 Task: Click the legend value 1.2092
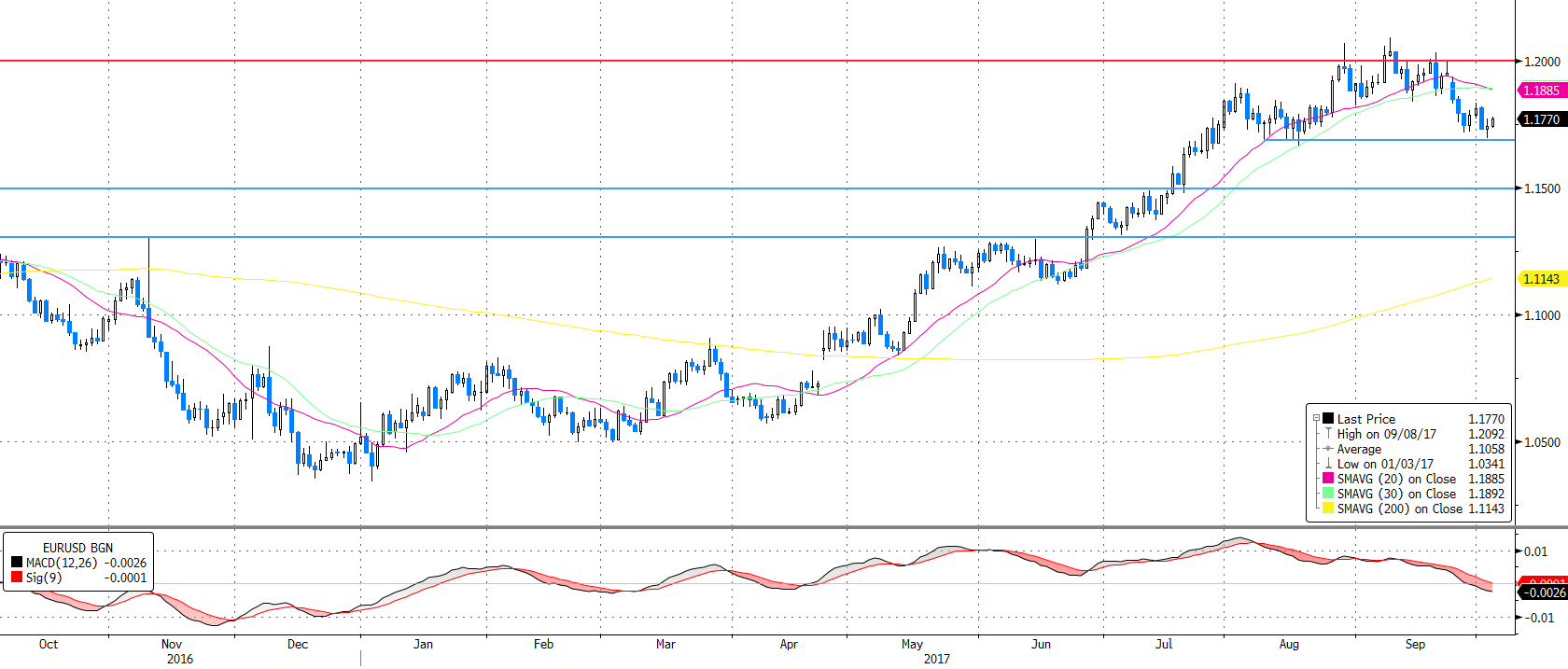pos(1486,434)
